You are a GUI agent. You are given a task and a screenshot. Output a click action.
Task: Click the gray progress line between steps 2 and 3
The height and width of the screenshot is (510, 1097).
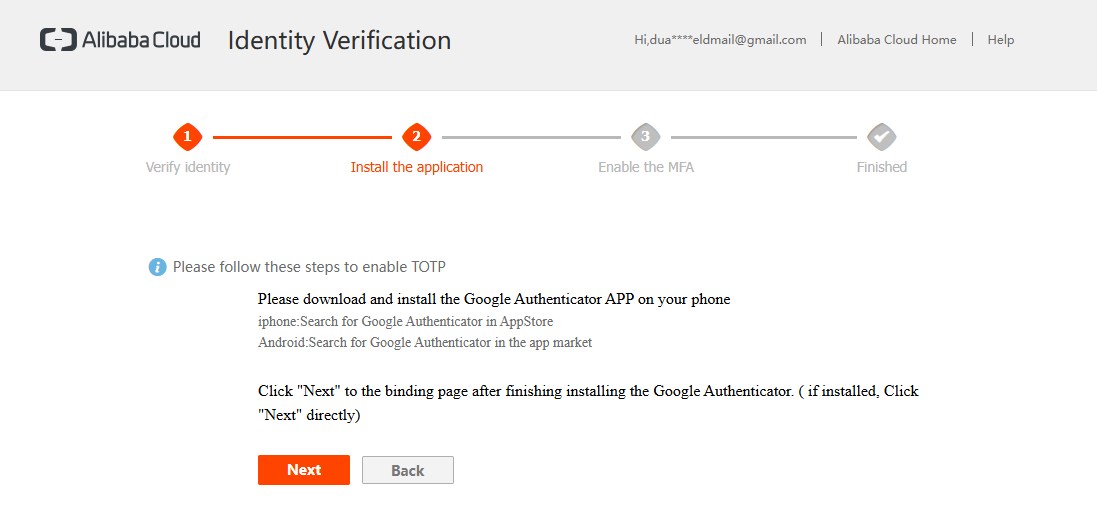pos(531,137)
